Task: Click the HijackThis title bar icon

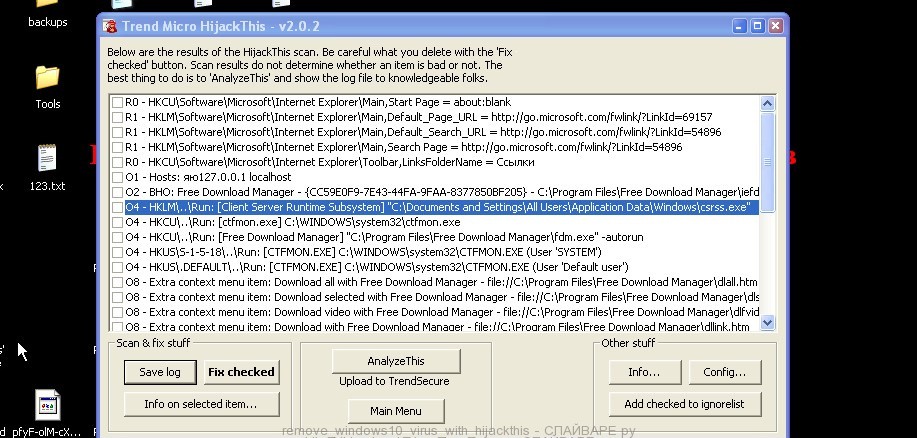Action: [x=109, y=26]
